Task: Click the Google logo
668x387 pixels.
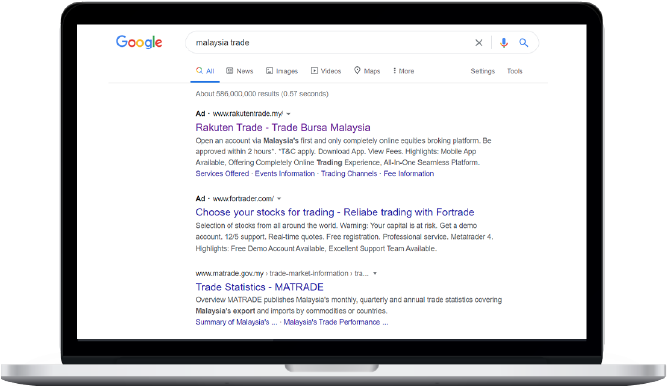Action: 139,42
